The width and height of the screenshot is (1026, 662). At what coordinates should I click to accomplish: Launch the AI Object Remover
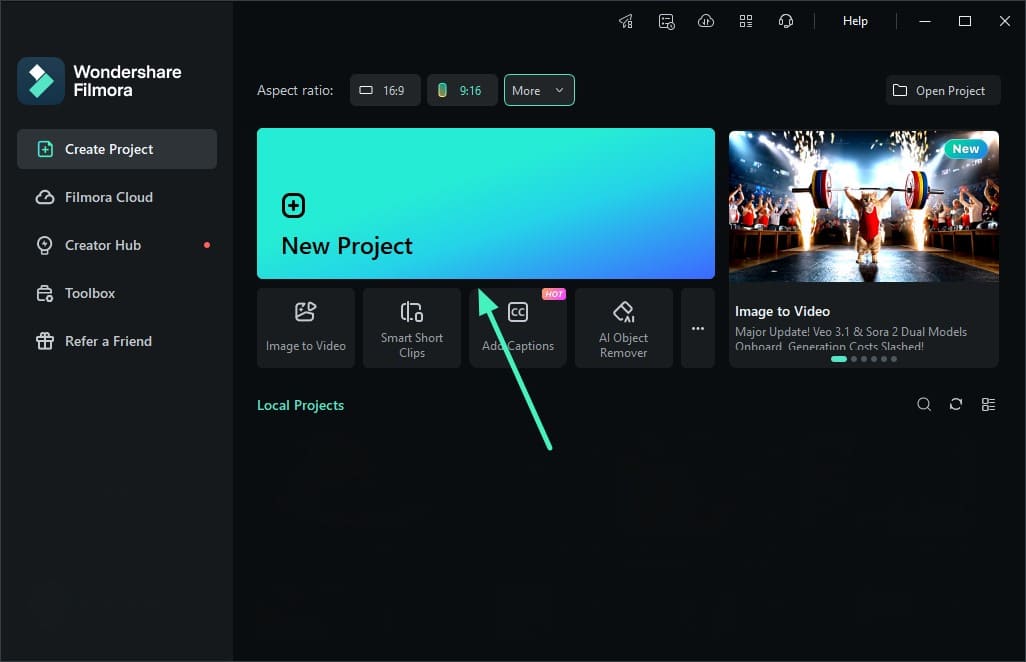[x=623, y=327]
